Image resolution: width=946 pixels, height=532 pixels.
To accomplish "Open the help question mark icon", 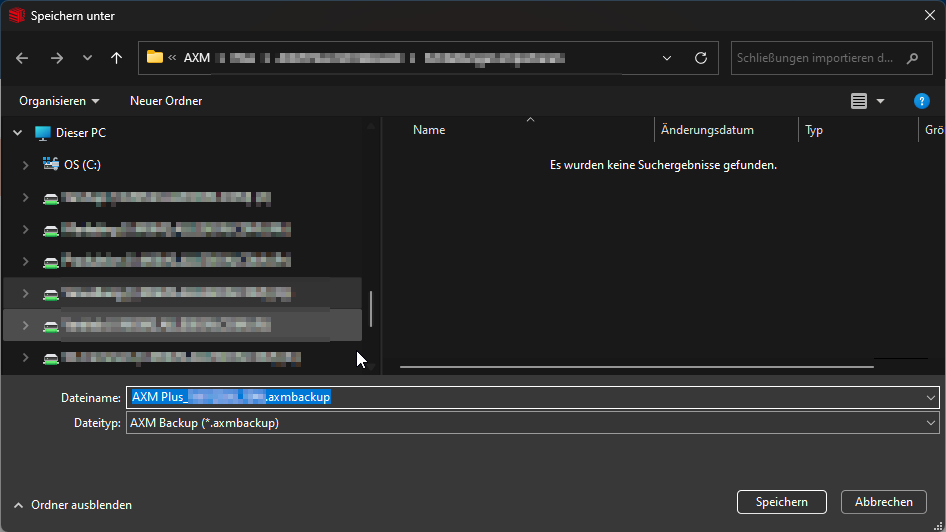I will coord(922,101).
